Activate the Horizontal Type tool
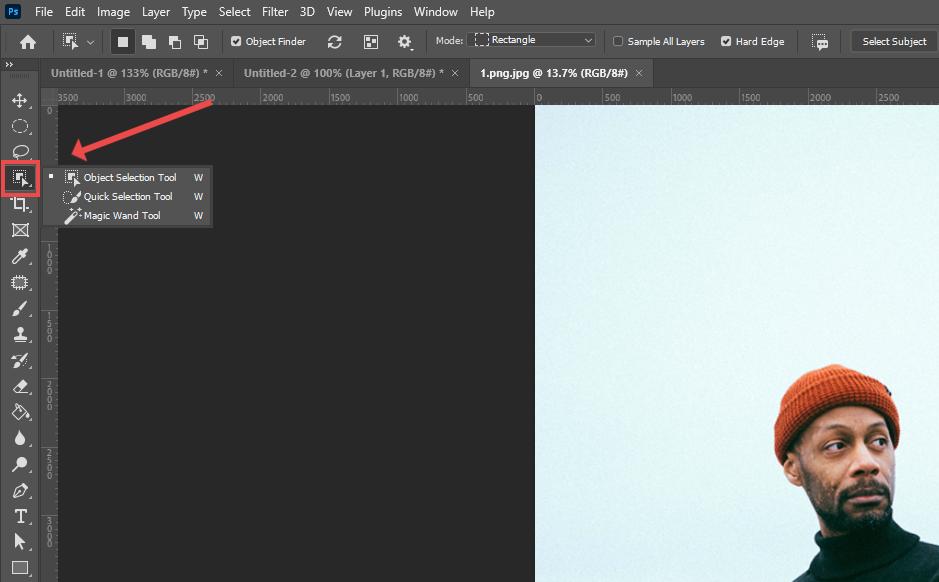Viewport: 939px width, 582px height. (x=21, y=516)
